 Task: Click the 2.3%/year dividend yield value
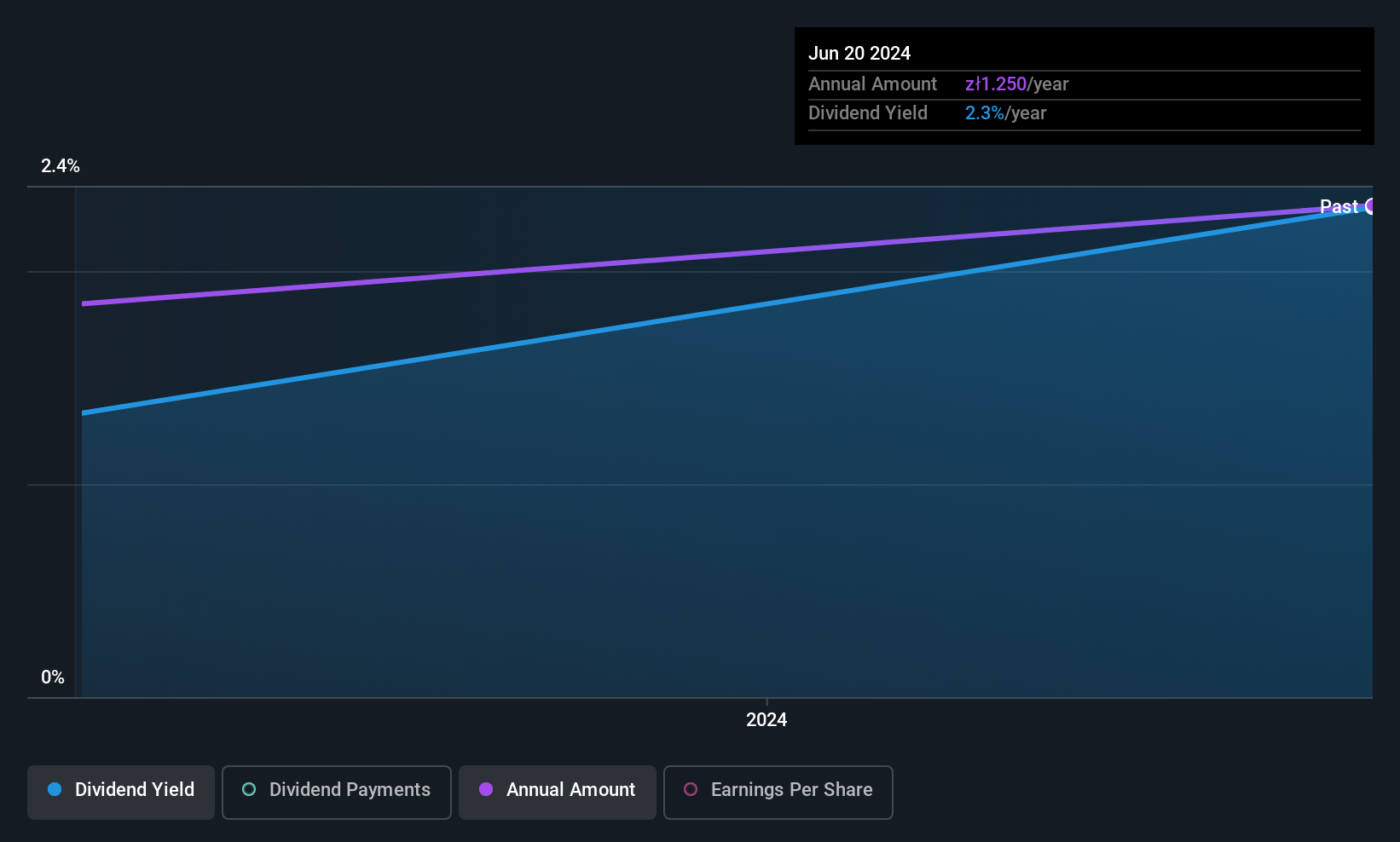pyautogui.click(x=1005, y=112)
